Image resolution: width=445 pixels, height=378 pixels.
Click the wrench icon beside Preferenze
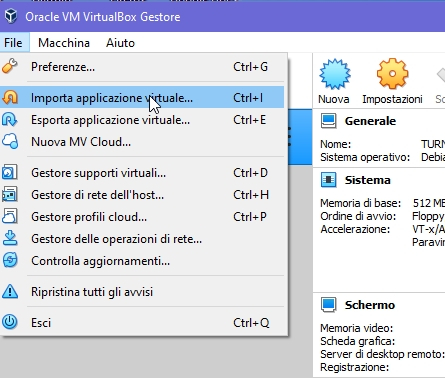point(10,66)
